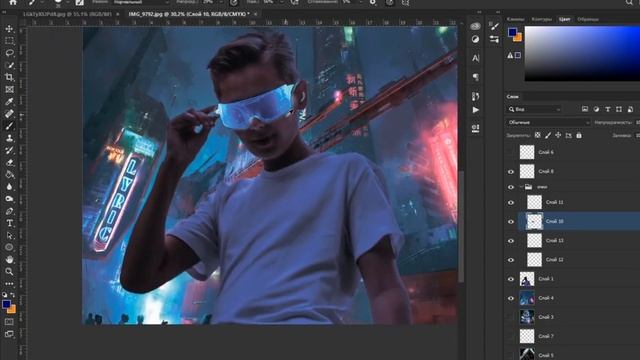Select the Lasso tool
Viewport: 640px width, 360px height.
9,53
